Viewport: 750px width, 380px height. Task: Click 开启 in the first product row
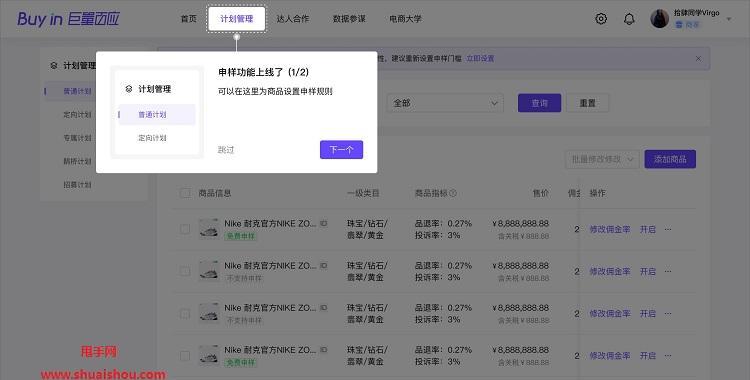tap(648, 229)
